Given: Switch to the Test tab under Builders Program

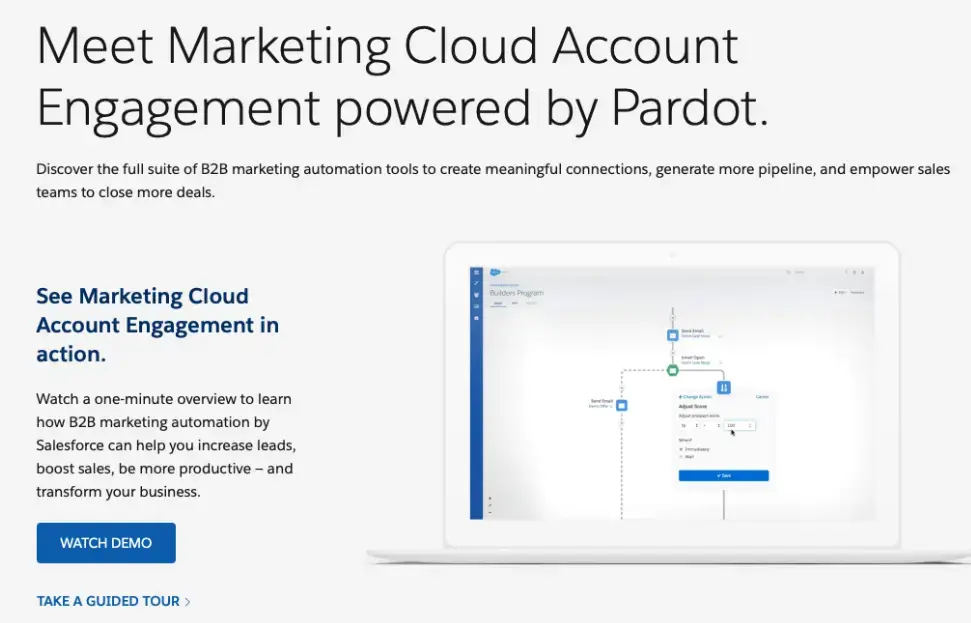Looking at the screenshot, I should [515, 303].
